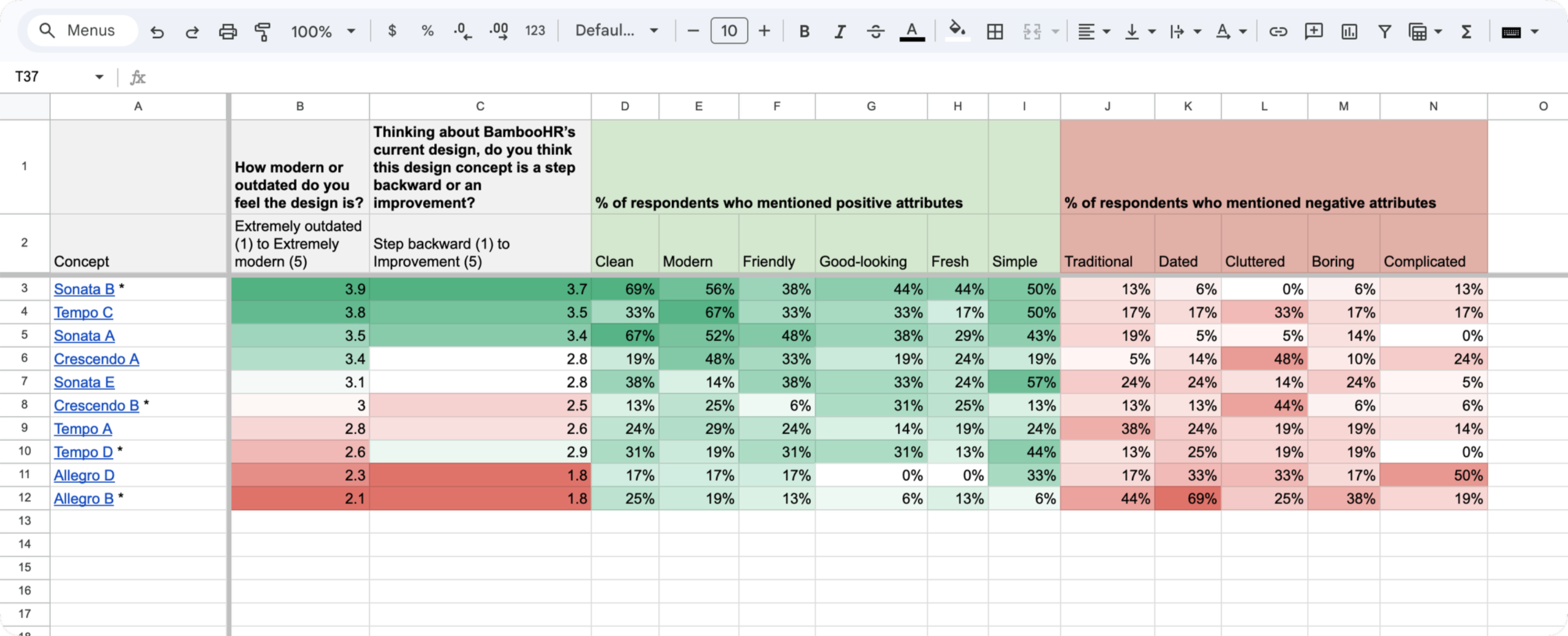Select the 'Traditional' header cell
1568x636 pixels.
click(x=1107, y=243)
